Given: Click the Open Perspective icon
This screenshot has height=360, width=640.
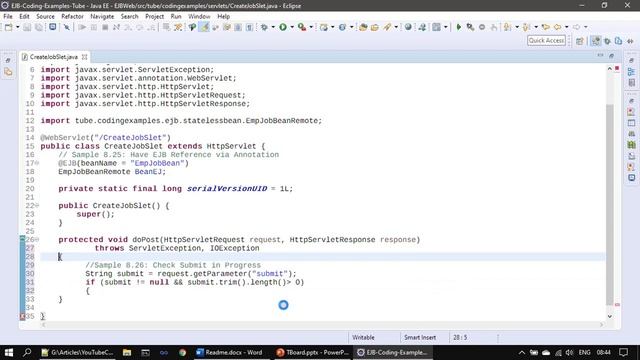Looking at the screenshot, I should (x=580, y=41).
